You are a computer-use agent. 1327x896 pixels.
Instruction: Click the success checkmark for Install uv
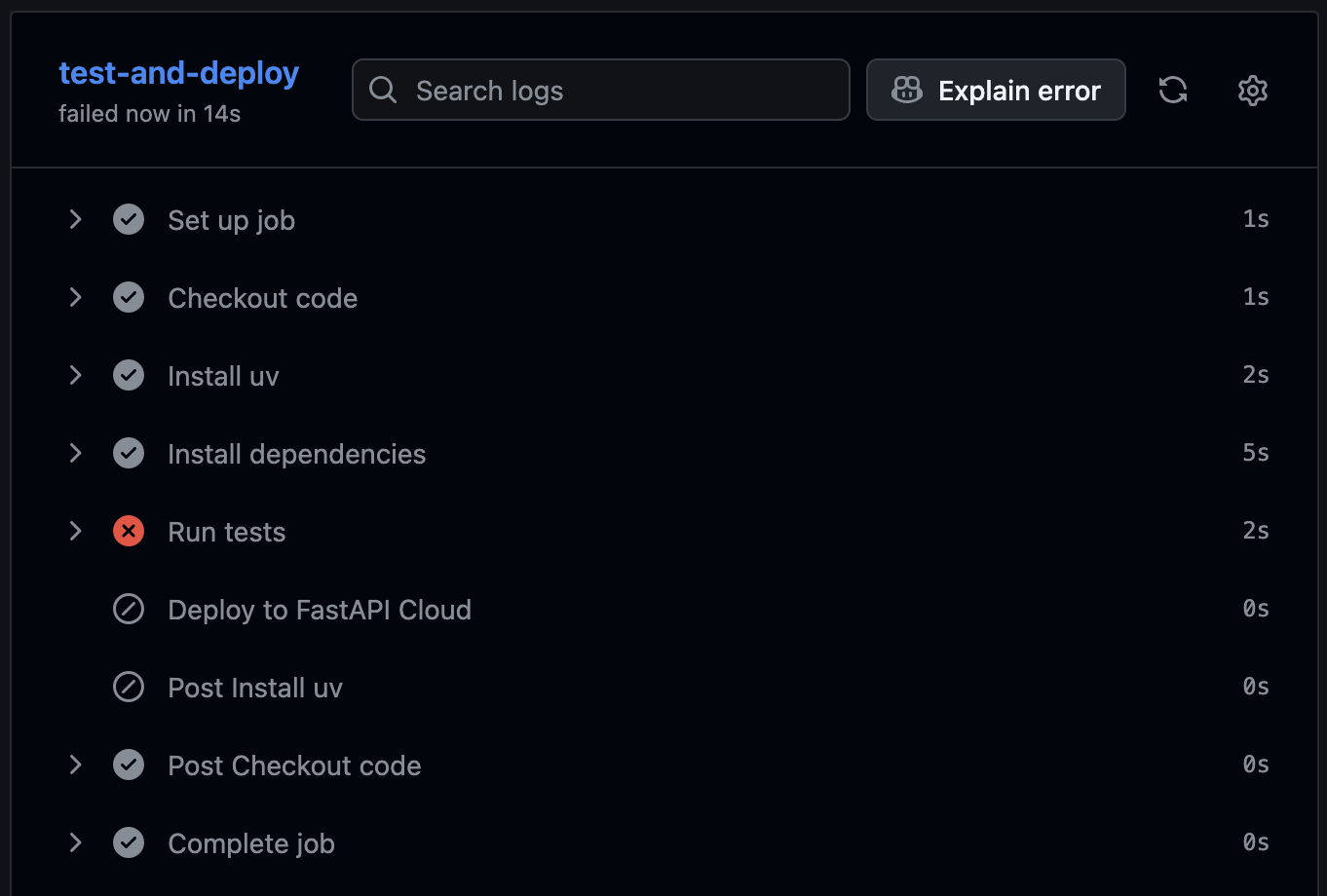[x=129, y=376]
